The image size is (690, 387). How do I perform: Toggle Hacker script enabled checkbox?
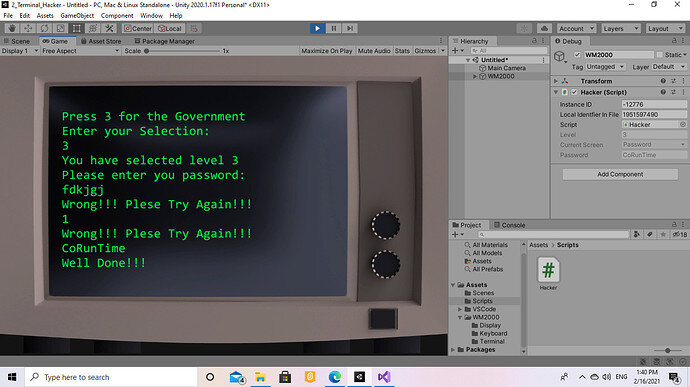tap(574, 92)
